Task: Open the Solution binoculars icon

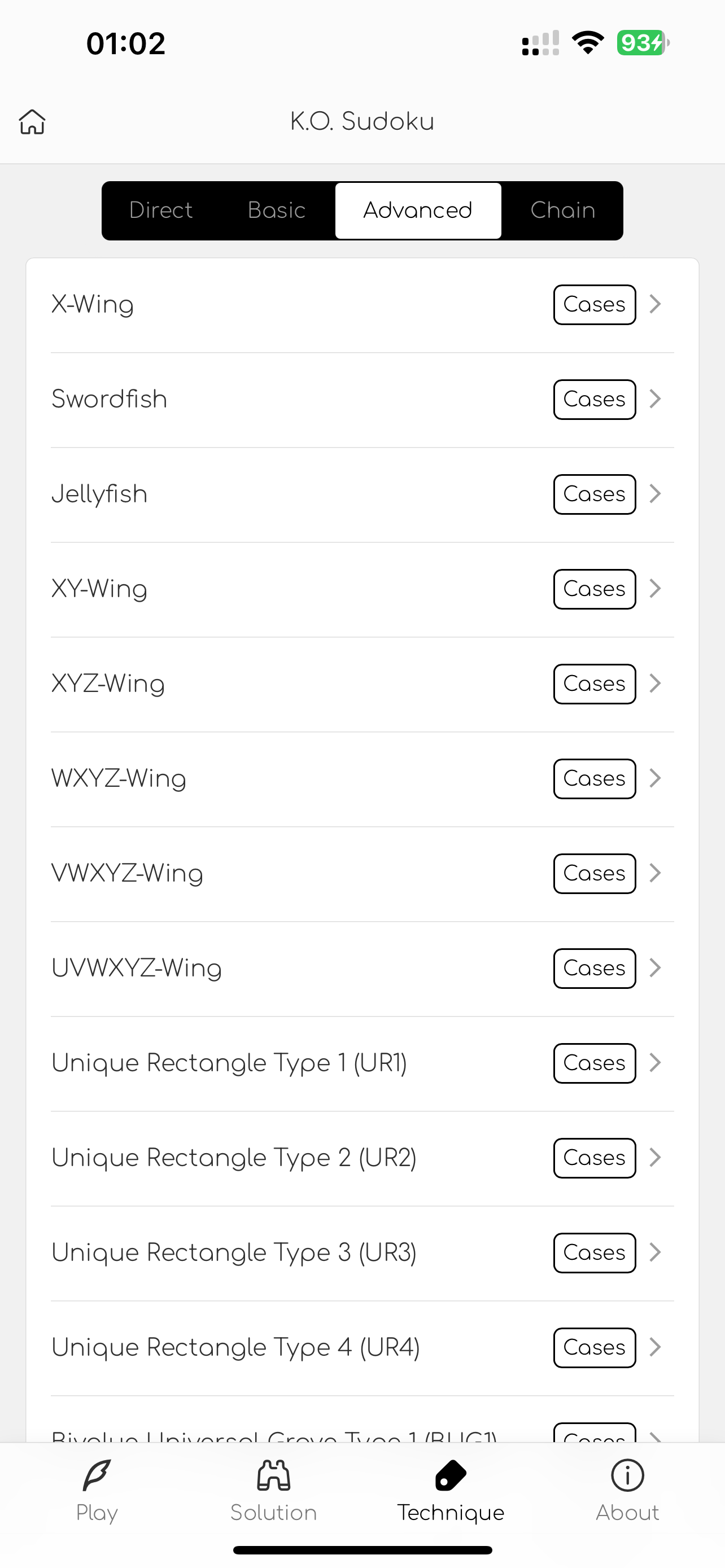Action: (x=273, y=1475)
